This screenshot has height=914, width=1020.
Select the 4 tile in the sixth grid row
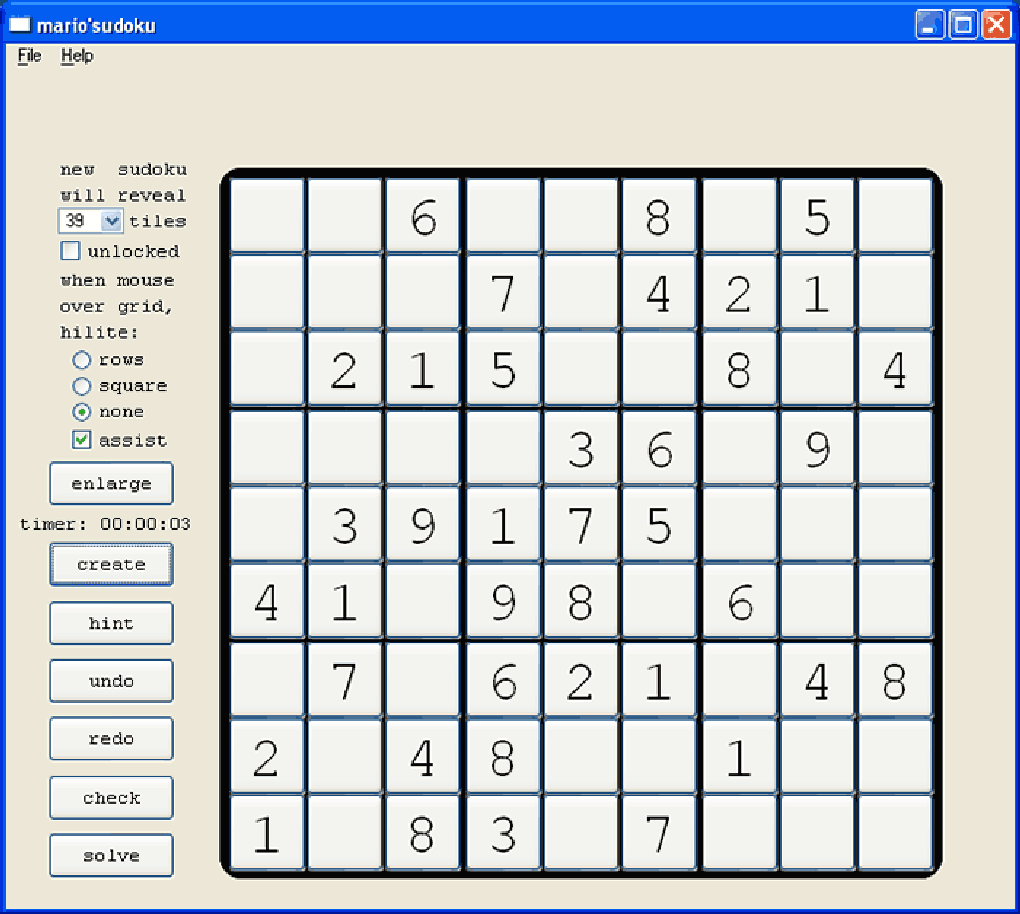267,601
